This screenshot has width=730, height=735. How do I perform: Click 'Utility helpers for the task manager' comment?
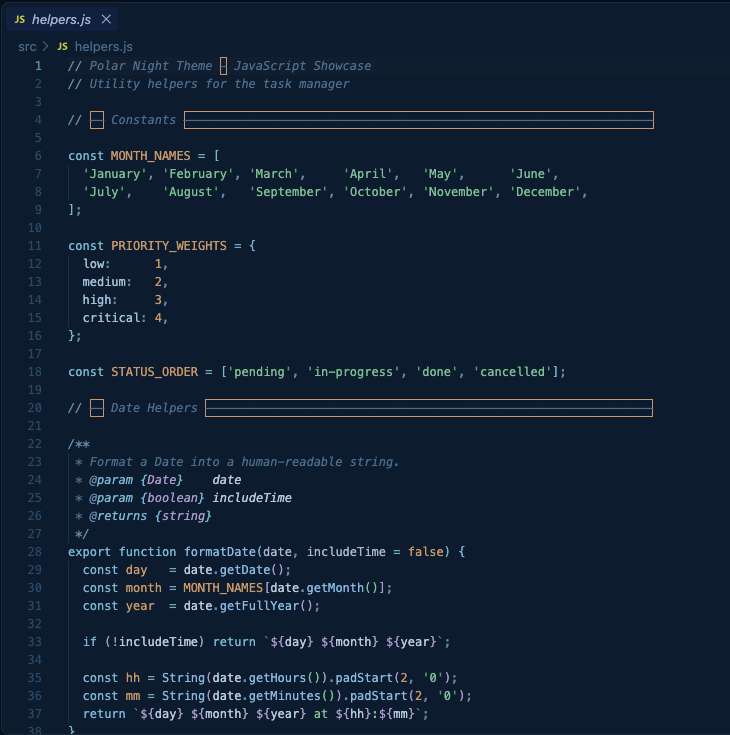[219, 84]
